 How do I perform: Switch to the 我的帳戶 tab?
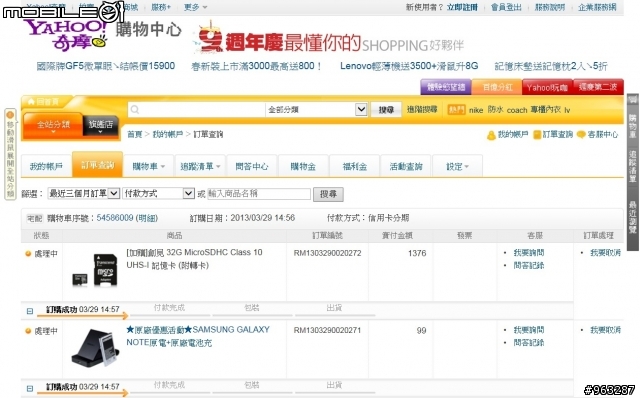pos(46,166)
